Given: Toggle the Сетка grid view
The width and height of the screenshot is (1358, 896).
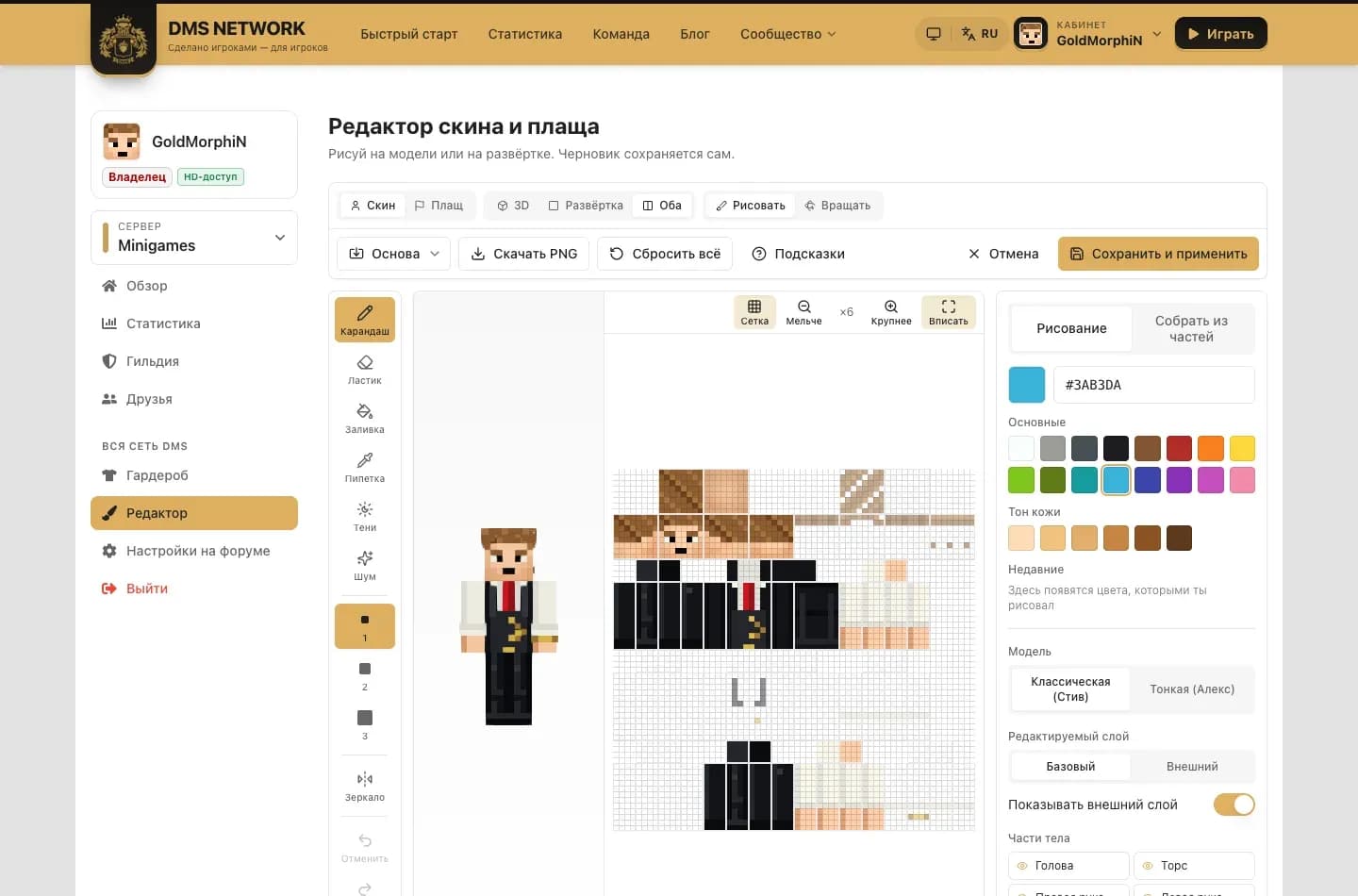Looking at the screenshot, I should [x=754, y=312].
